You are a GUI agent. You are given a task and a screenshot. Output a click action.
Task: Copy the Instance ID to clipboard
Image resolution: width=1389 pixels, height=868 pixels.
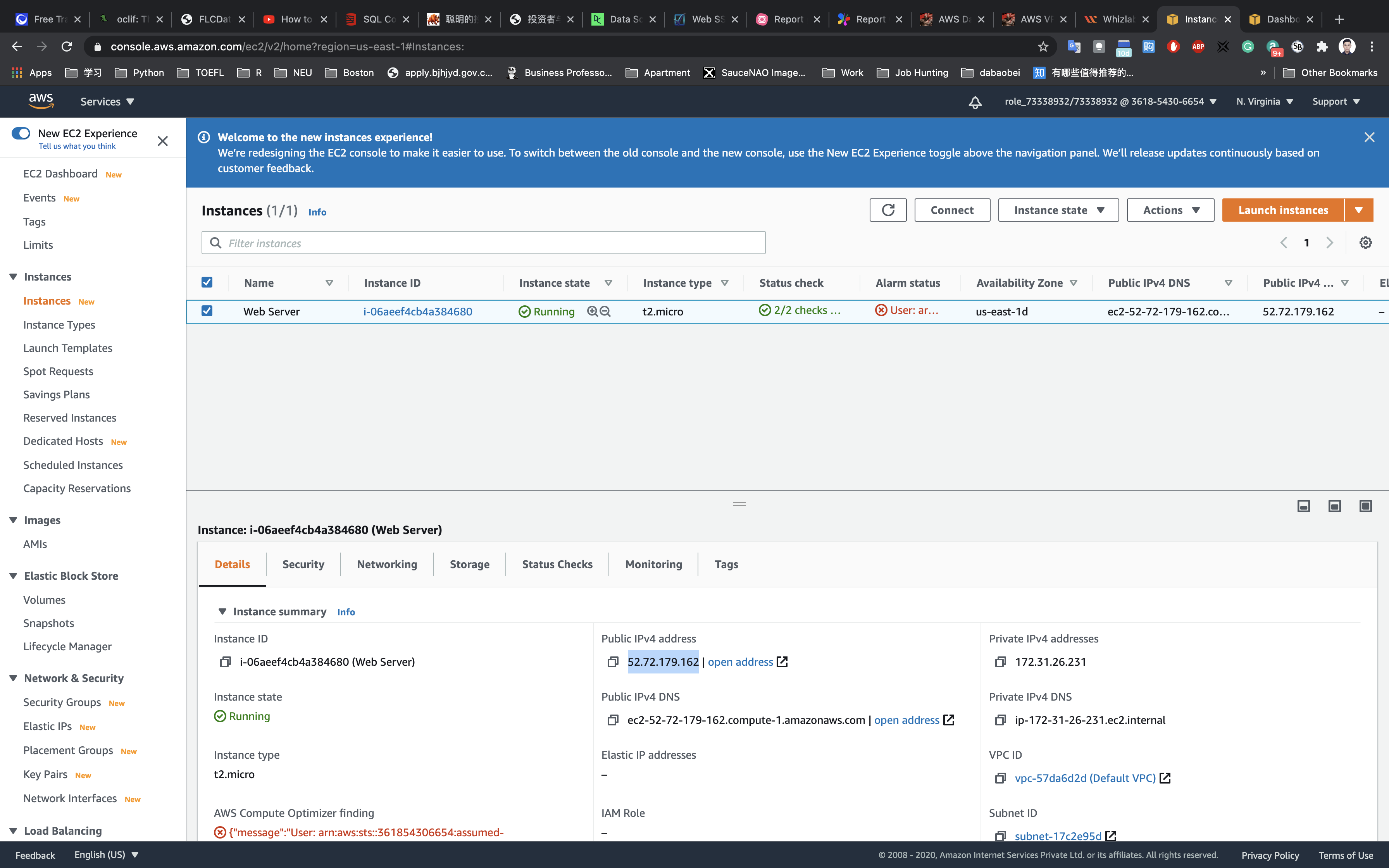[x=225, y=662]
